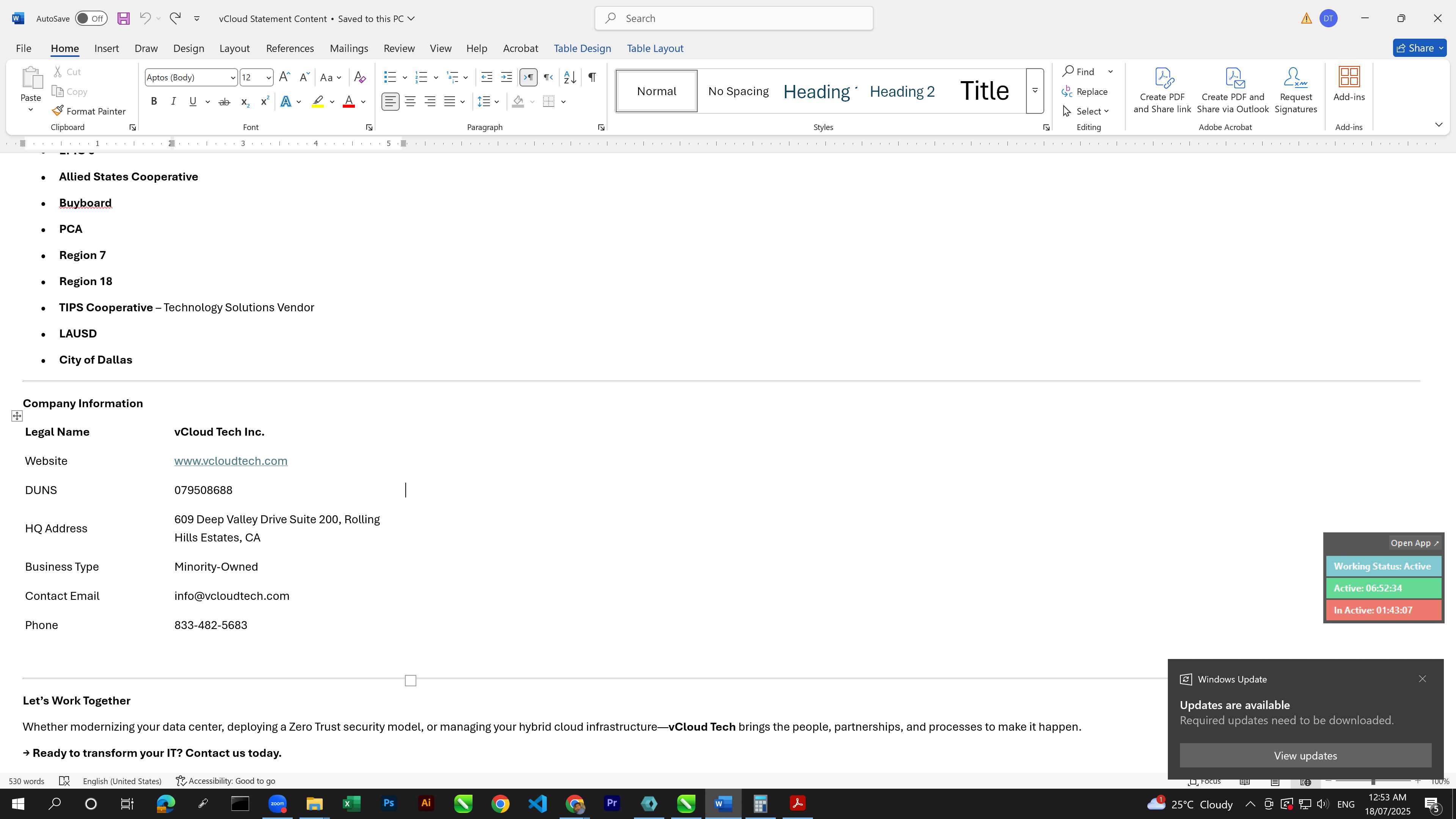The height and width of the screenshot is (819, 1456).
Task: Expand the Share button menu
Action: tap(1441, 48)
